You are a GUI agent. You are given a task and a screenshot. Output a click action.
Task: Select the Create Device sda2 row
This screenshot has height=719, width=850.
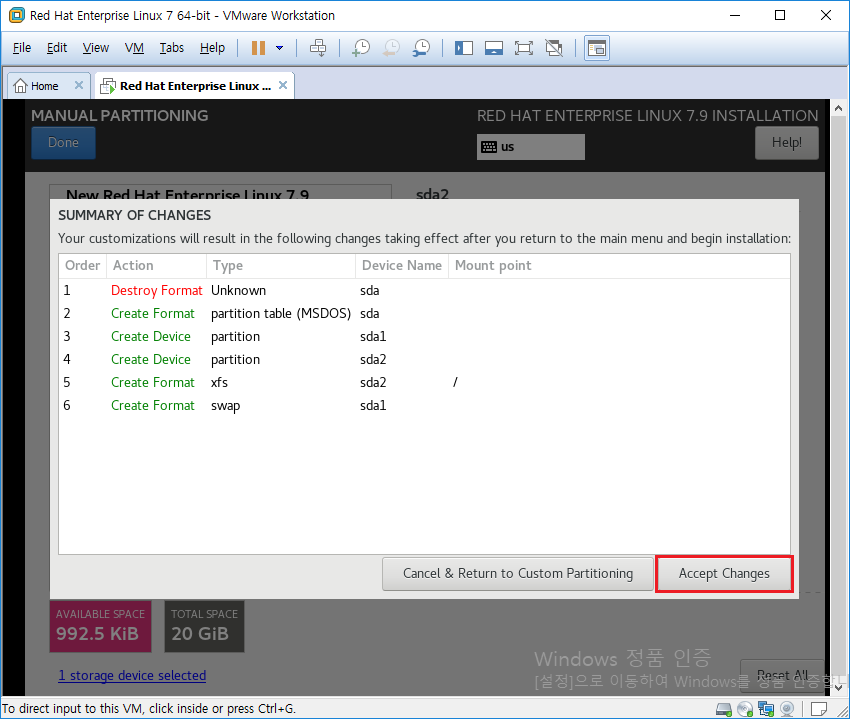[424, 360]
